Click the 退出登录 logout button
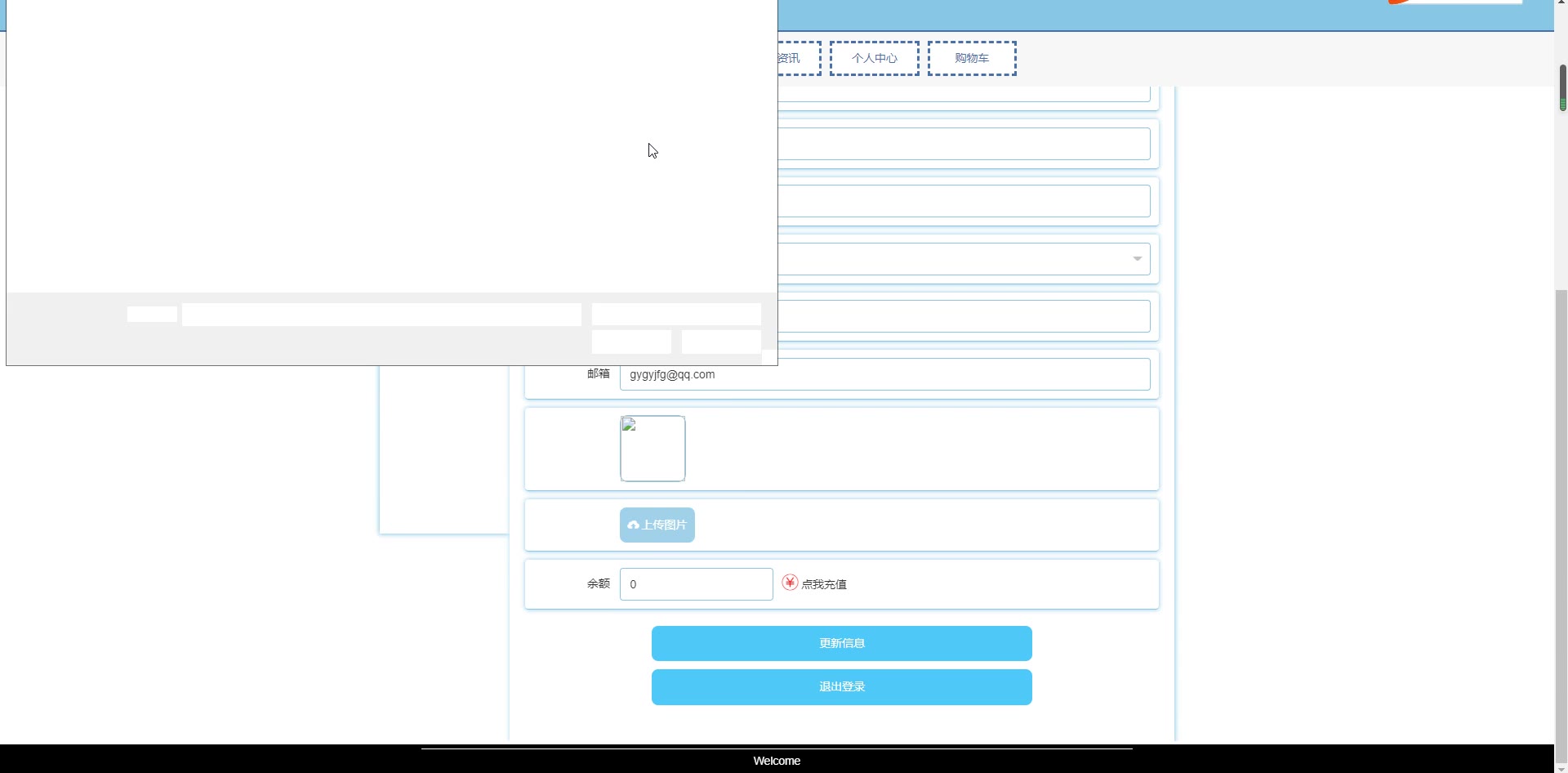Screen dimensions: 1568x773 (x=842, y=686)
